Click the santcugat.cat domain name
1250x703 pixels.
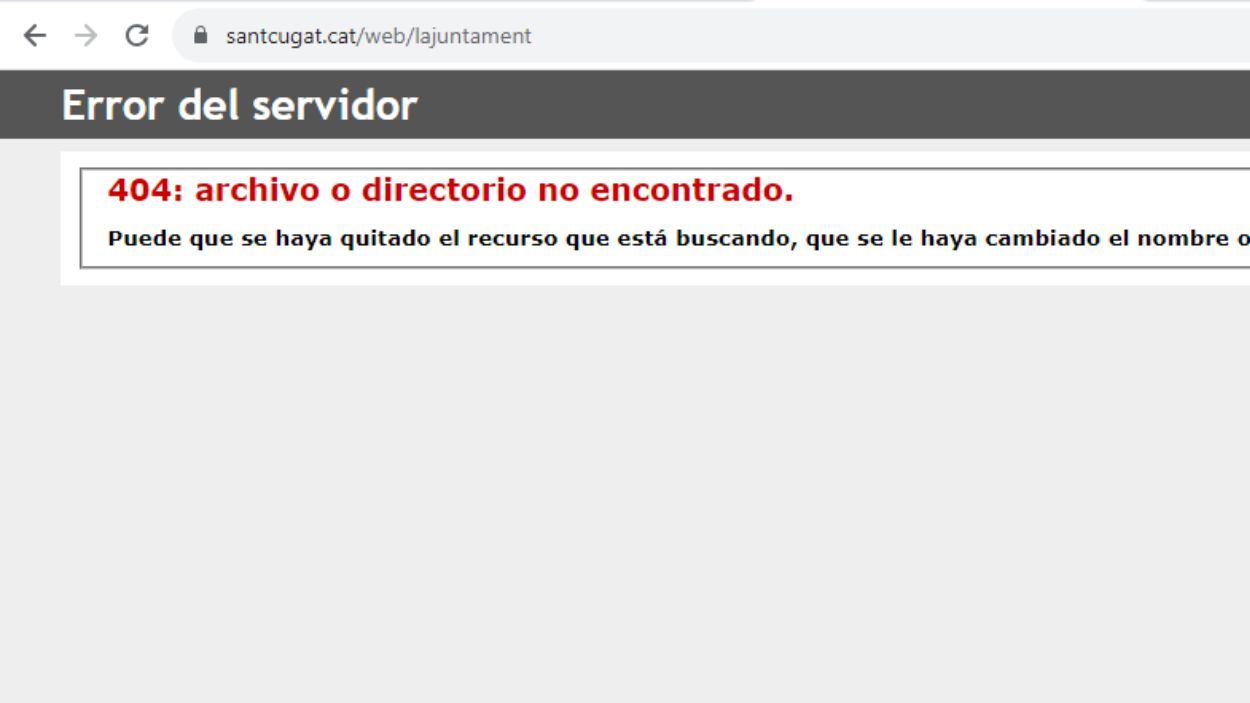[280, 36]
